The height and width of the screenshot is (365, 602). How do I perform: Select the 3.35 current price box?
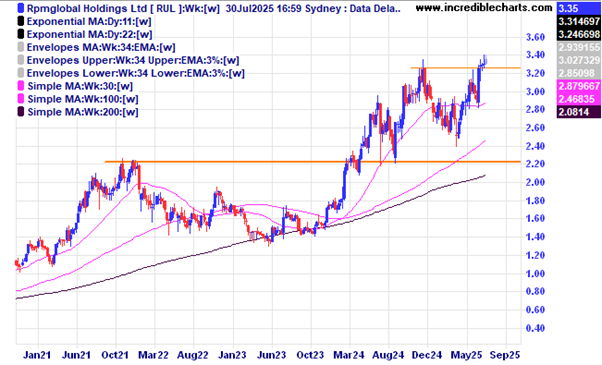pyautogui.click(x=579, y=8)
